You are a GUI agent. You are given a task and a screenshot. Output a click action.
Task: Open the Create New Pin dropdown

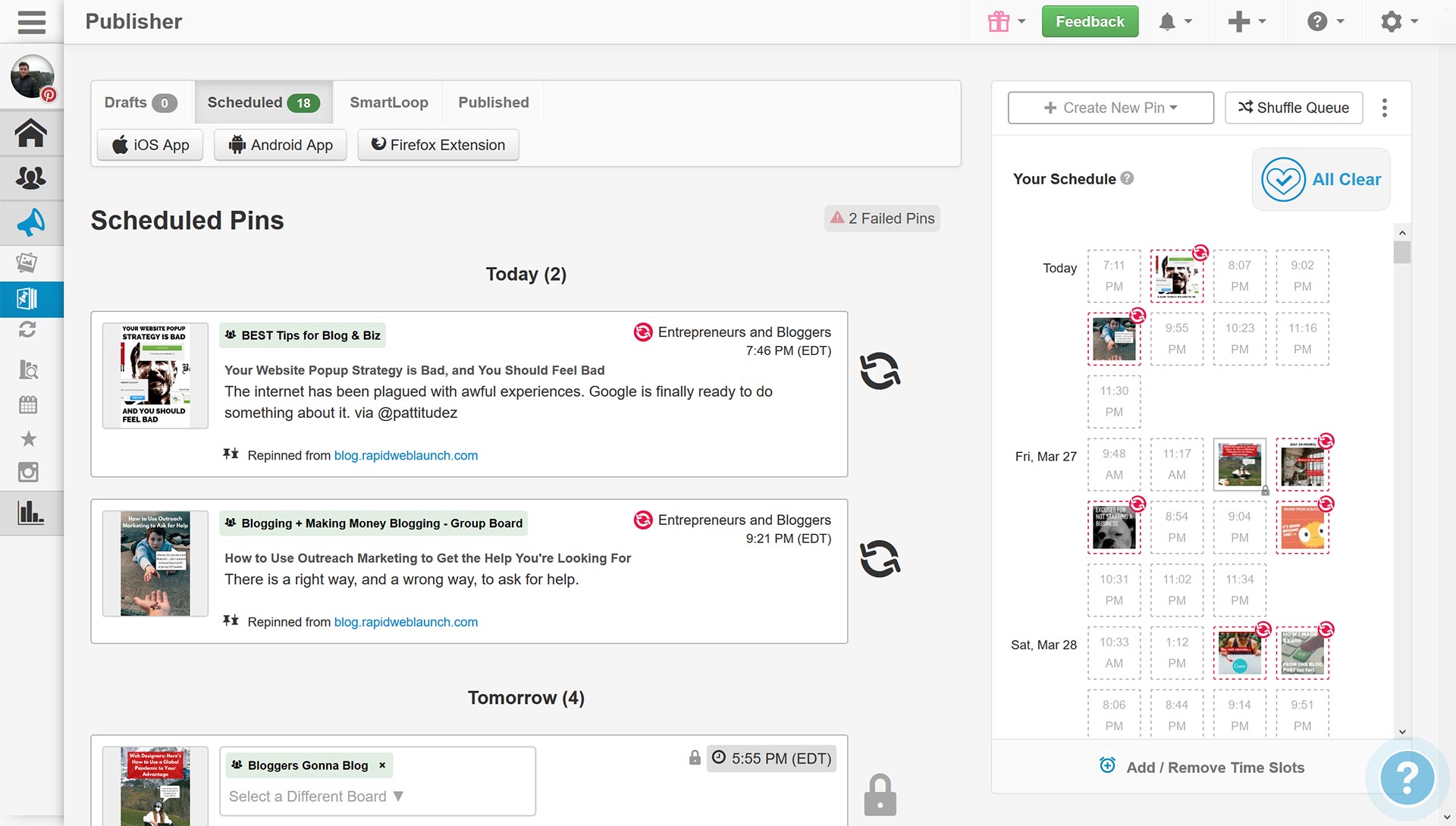point(1111,108)
